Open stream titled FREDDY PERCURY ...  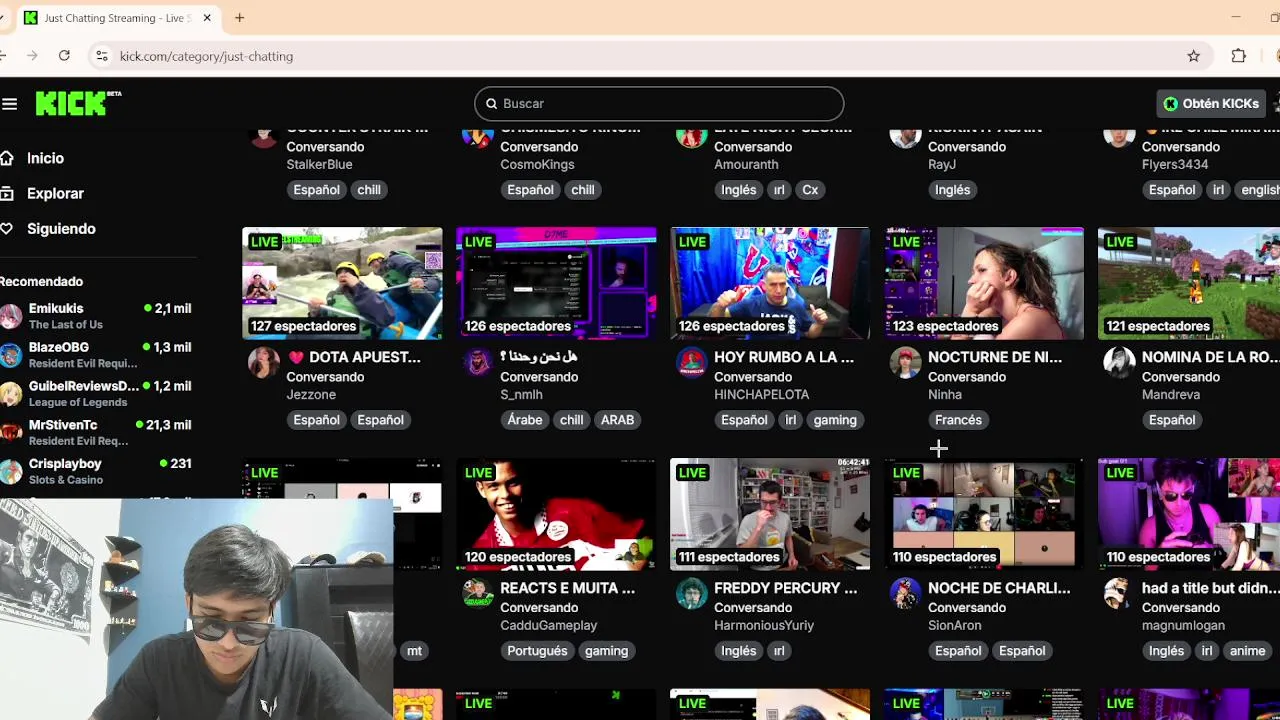point(786,588)
